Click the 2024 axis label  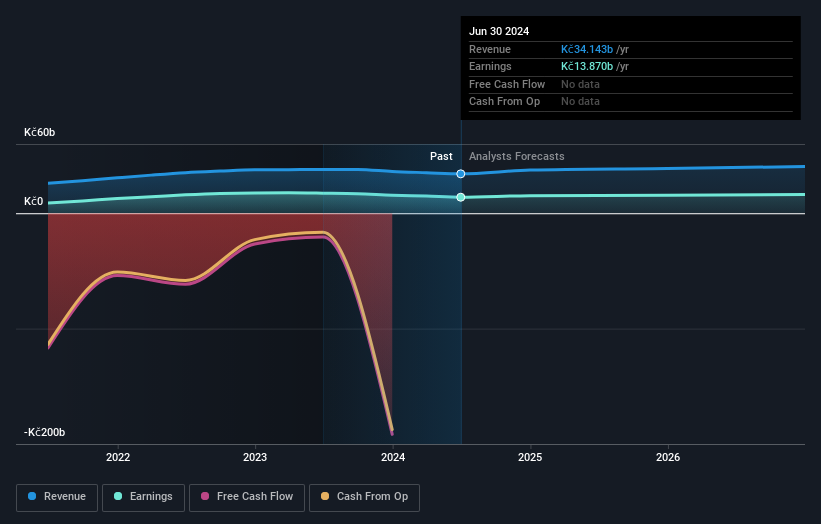point(393,458)
